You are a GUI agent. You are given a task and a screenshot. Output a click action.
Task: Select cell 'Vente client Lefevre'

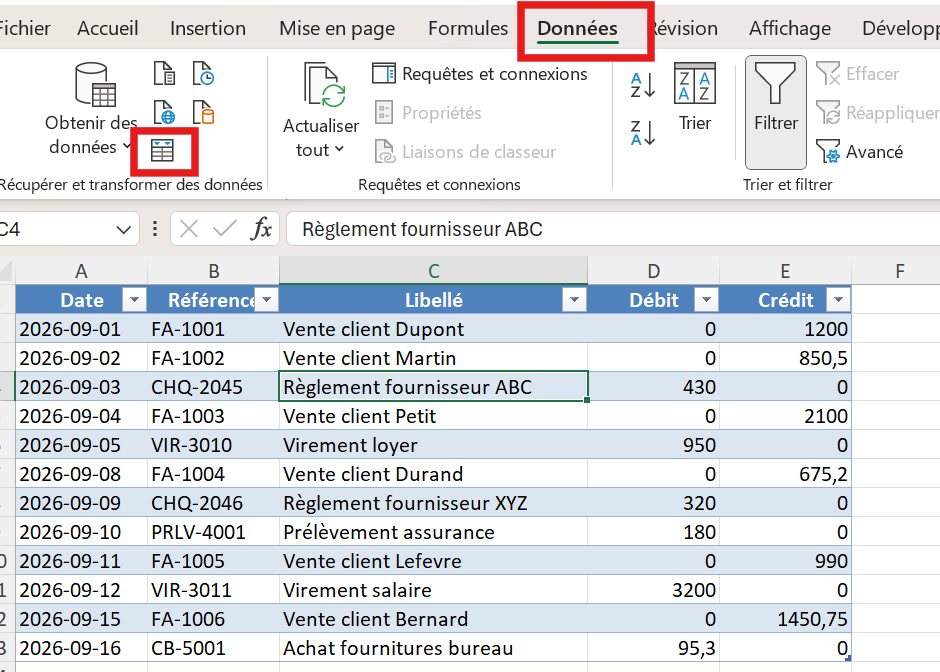coord(433,561)
